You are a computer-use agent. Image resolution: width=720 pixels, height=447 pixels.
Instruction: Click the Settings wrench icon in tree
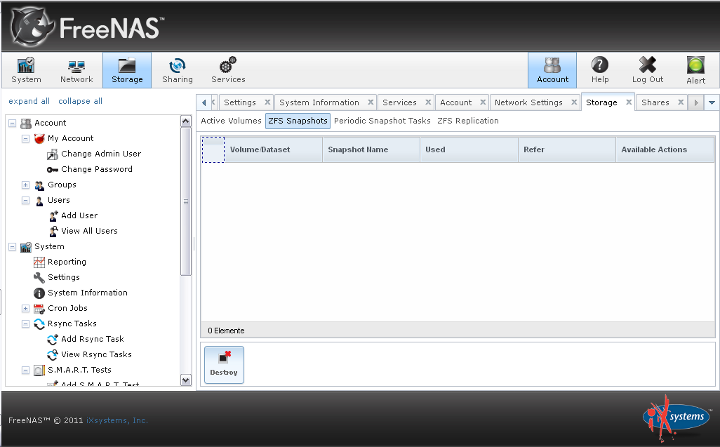(x=39, y=277)
